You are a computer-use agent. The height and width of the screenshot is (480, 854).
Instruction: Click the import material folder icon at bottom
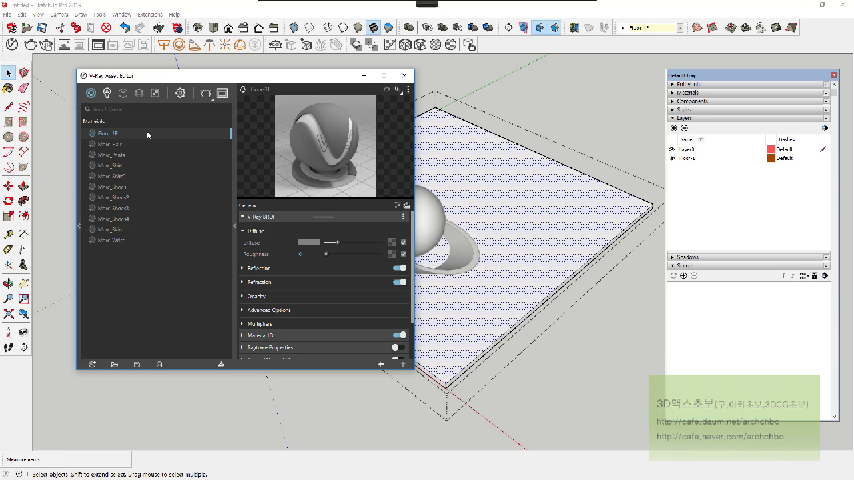(x=114, y=364)
